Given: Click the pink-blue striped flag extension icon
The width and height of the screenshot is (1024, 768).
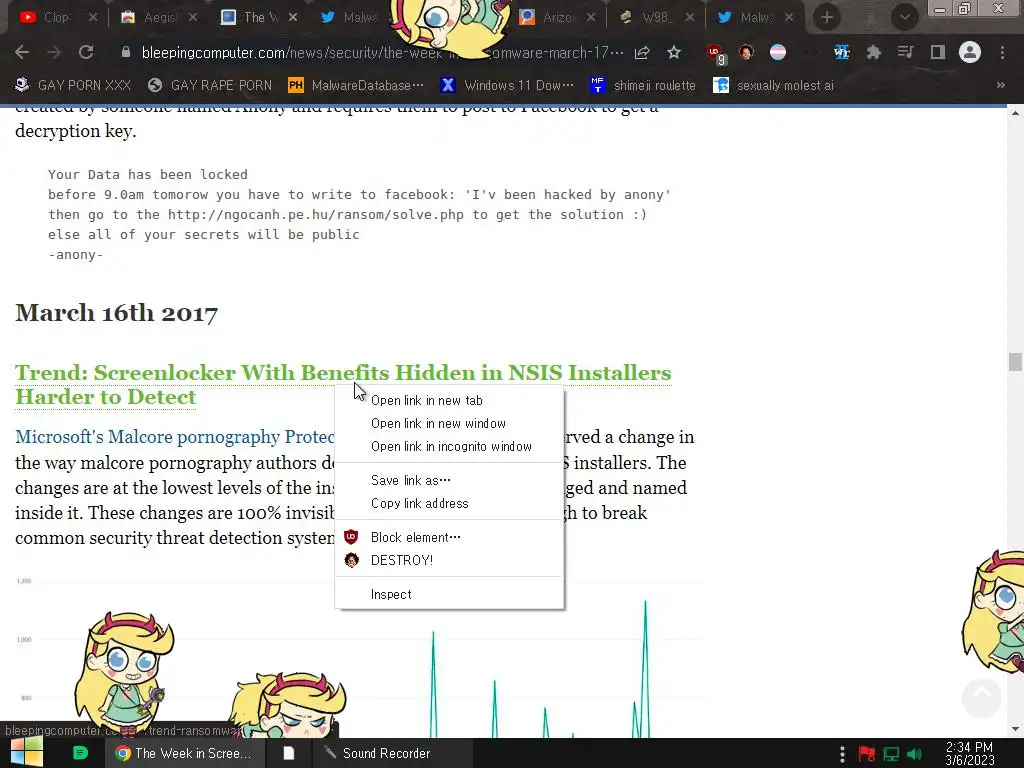Looking at the screenshot, I should tap(778, 52).
